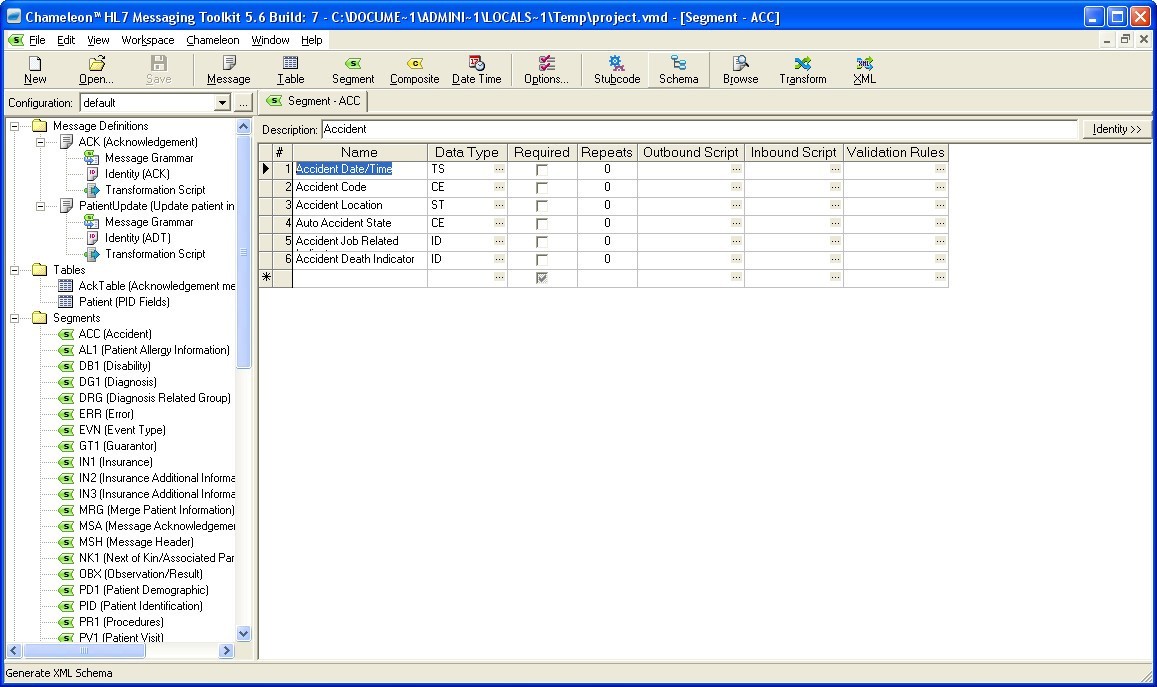Toggle Required for Accident Date/Time
The image size is (1157, 687).
(542, 170)
